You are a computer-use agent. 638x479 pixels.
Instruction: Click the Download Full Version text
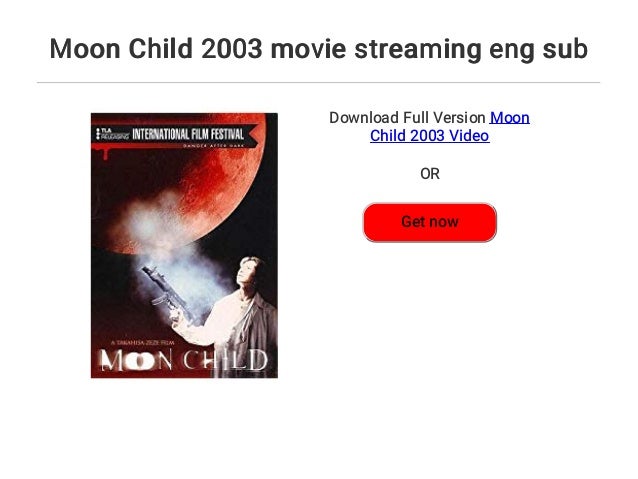click(407, 118)
